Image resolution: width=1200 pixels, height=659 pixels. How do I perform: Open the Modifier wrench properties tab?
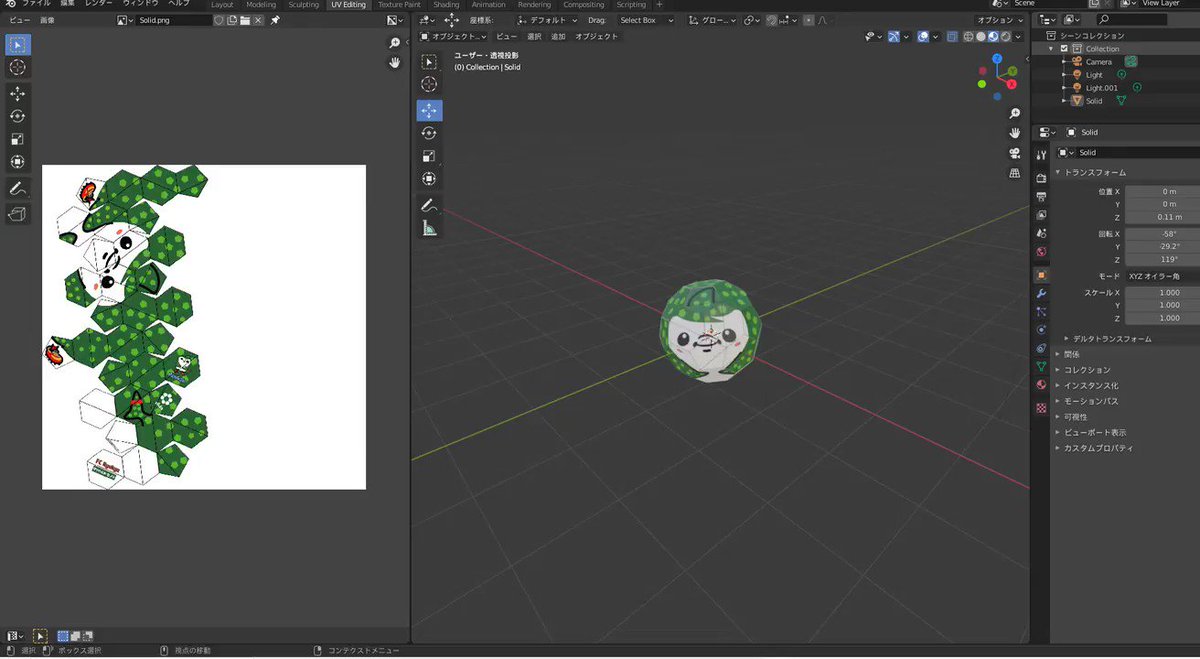coord(1041,293)
